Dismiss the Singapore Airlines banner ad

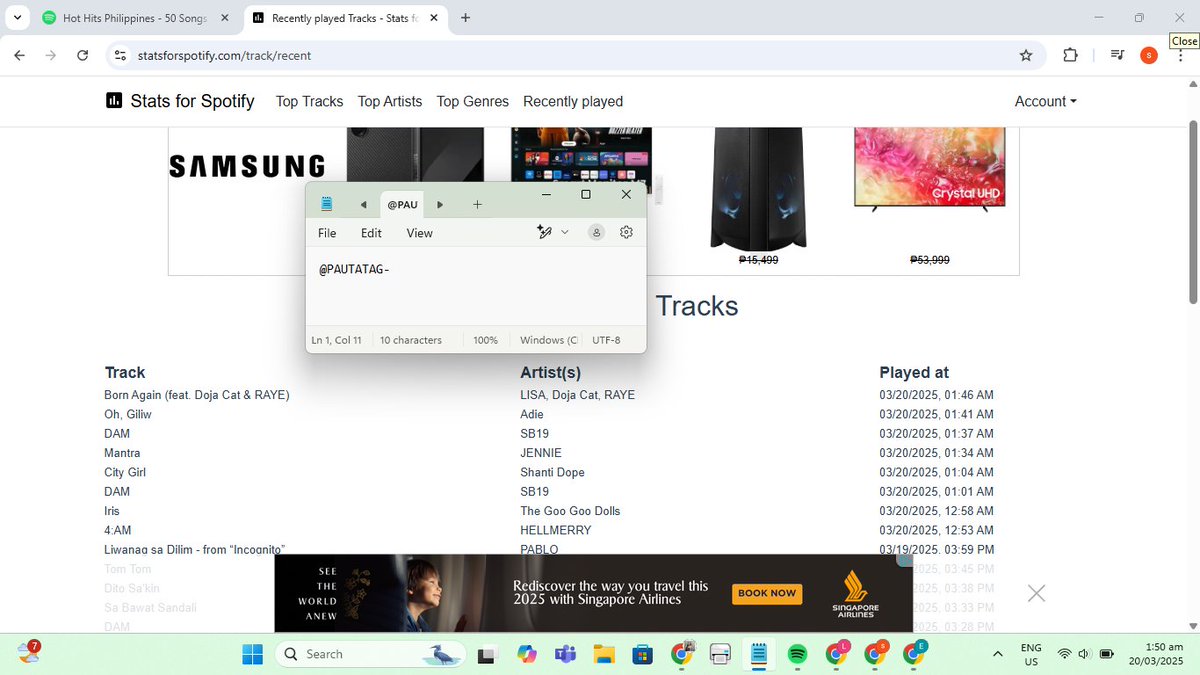coord(1036,593)
